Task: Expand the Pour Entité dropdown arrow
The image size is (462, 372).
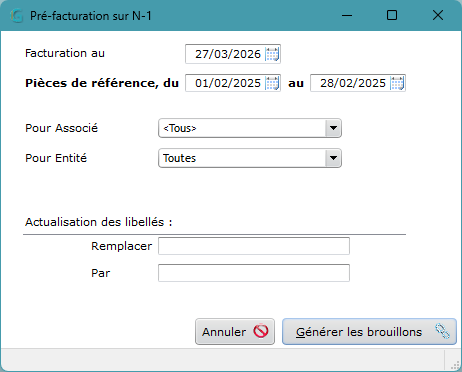Action: click(x=333, y=158)
